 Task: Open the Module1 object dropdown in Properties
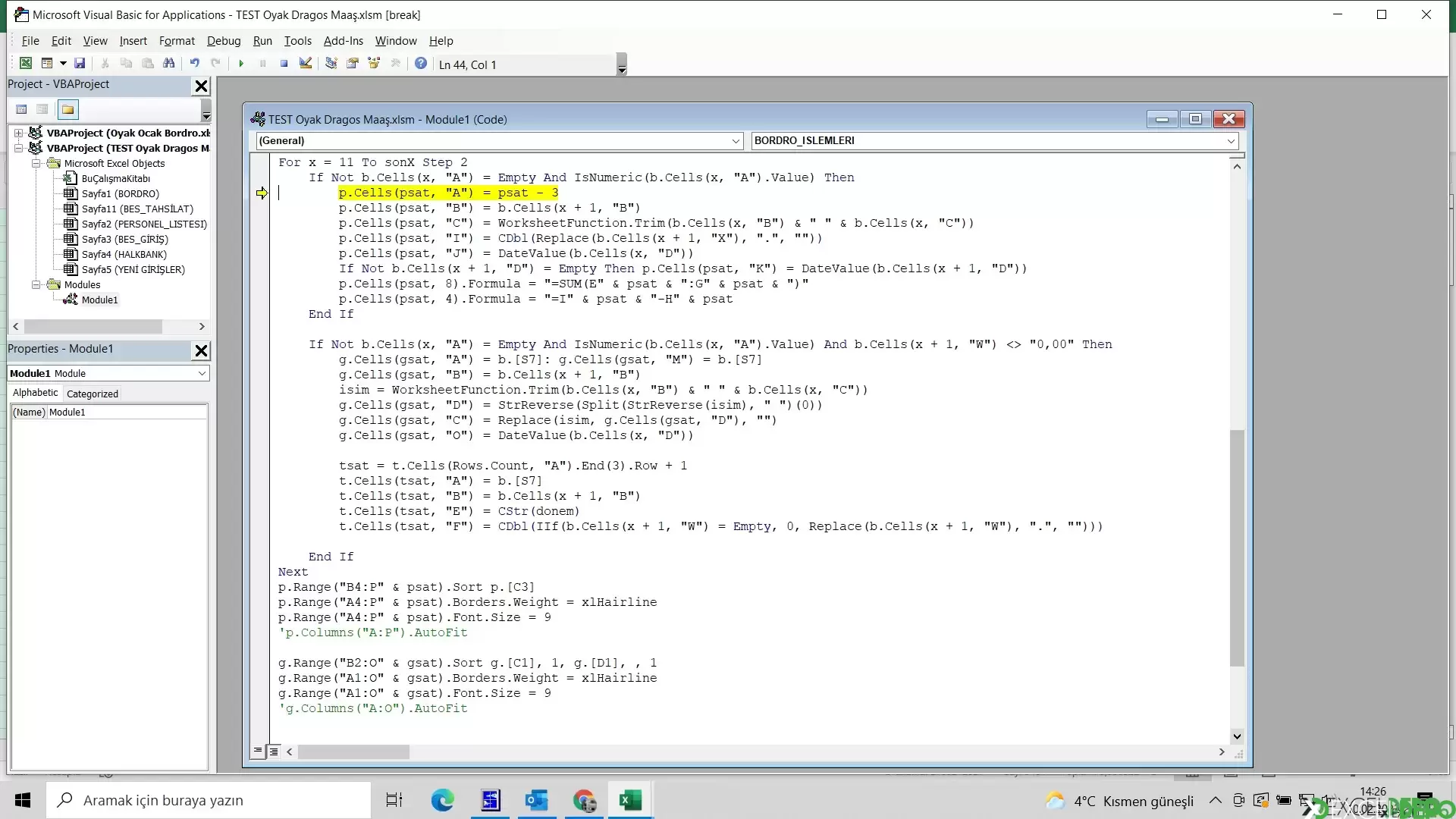[x=202, y=373]
